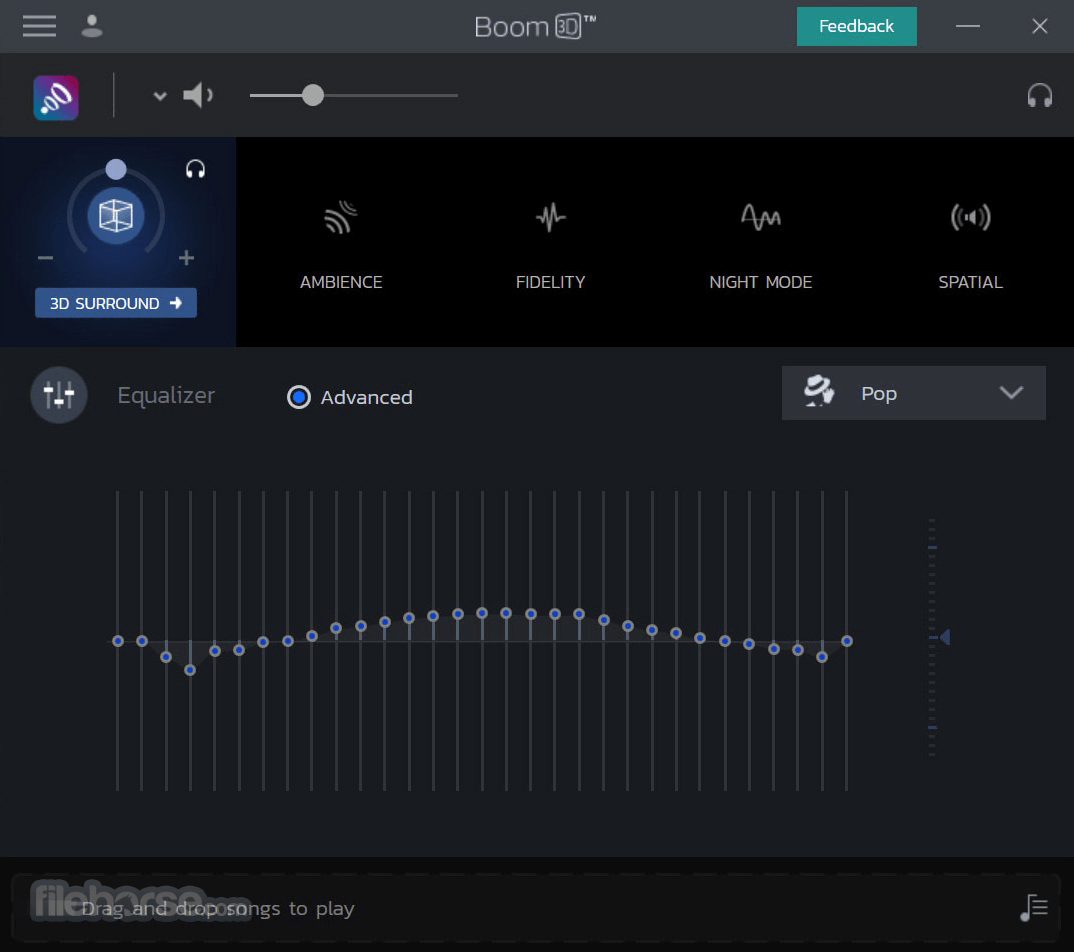Open the 3D SURROUND settings button
This screenshot has width=1074, height=952.
pos(116,303)
